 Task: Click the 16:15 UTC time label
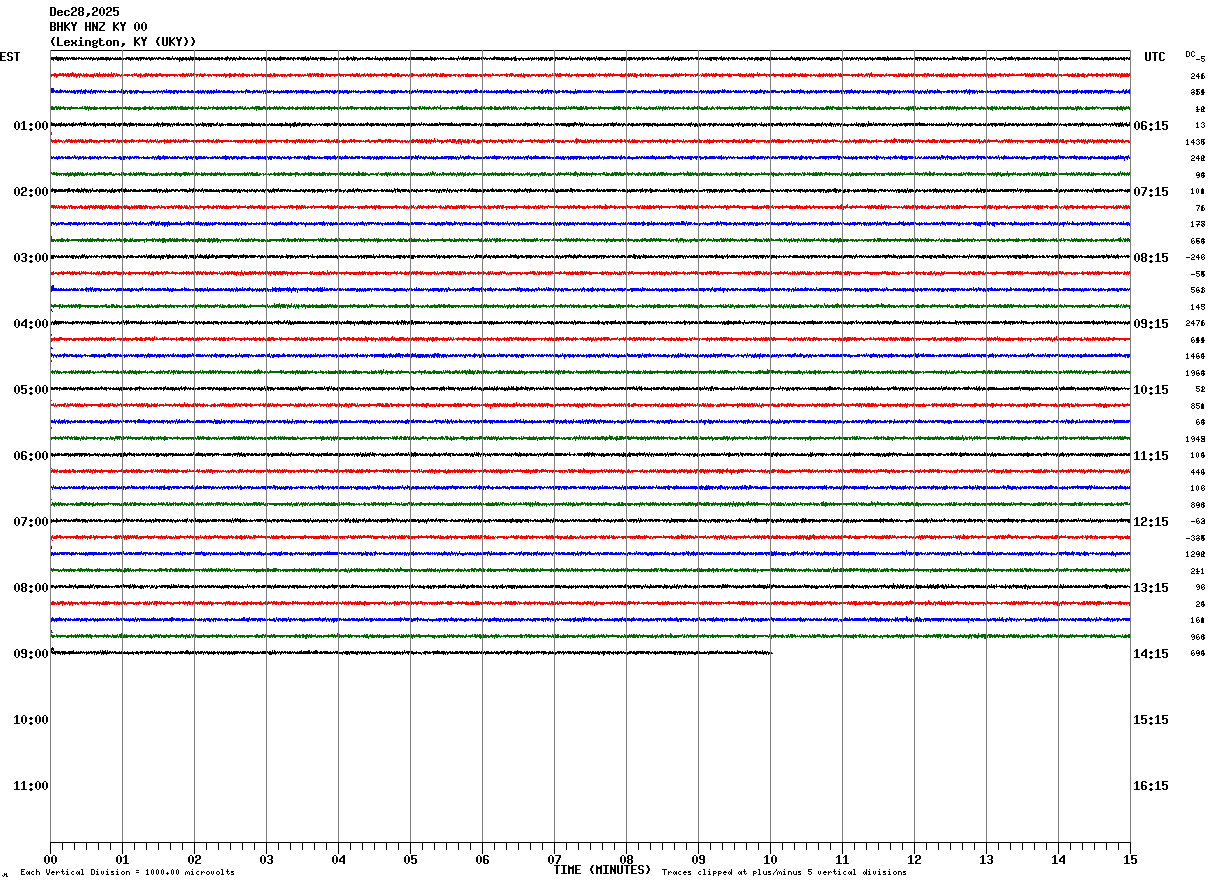point(1151,786)
